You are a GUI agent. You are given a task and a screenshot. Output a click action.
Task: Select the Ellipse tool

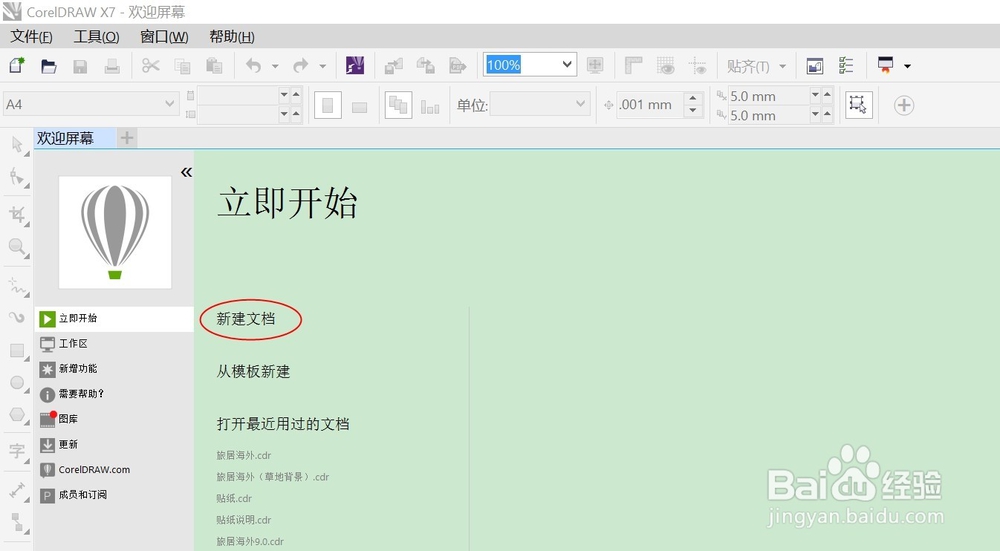point(17,383)
